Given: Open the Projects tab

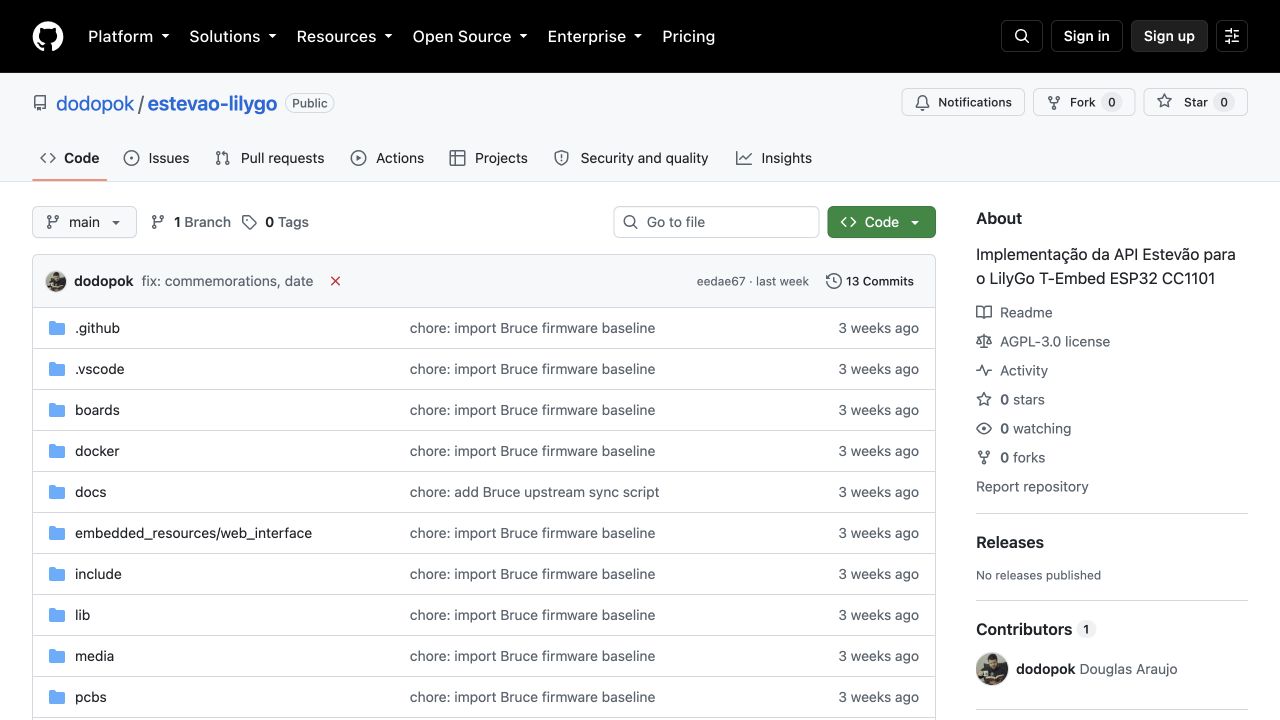Looking at the screenshot, I should 488,158.
